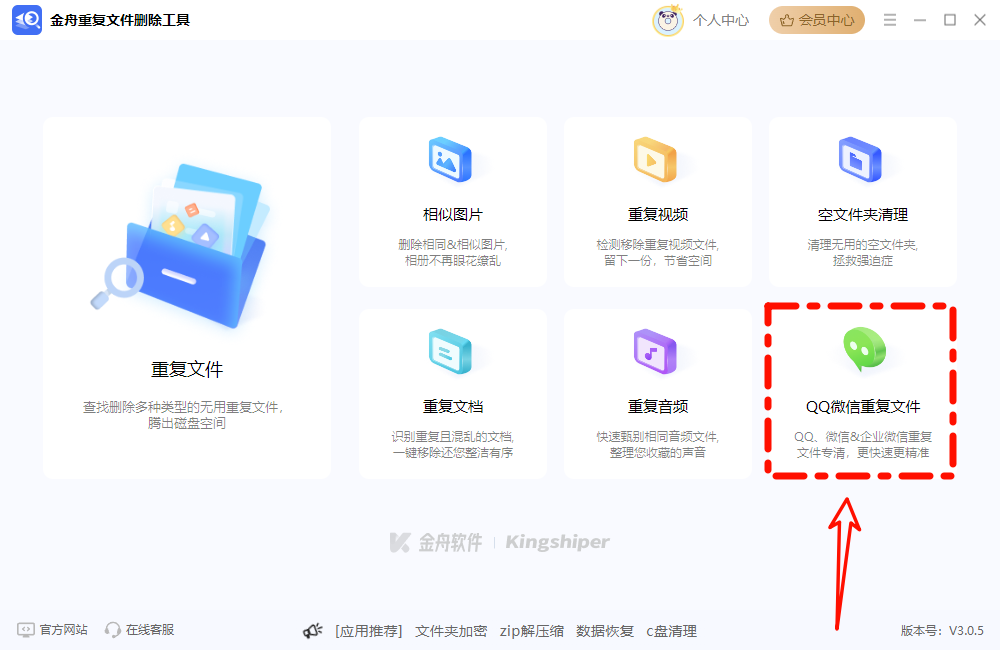Screen dimensions: 1000x650
Task: Select the 空文件夹清理 card title
Action: 862,214
